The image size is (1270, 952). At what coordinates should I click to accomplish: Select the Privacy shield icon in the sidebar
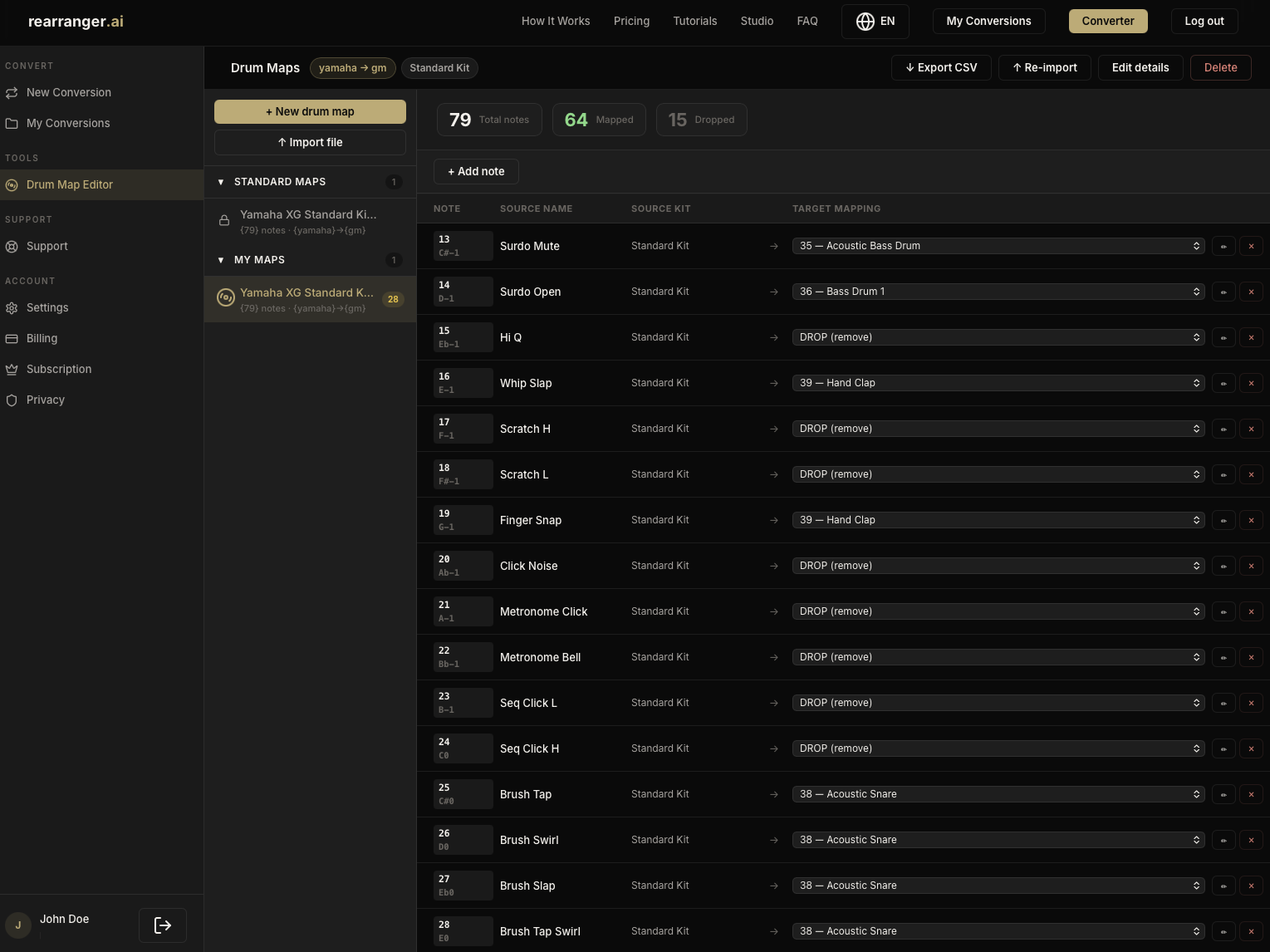(x=12, y=400)
